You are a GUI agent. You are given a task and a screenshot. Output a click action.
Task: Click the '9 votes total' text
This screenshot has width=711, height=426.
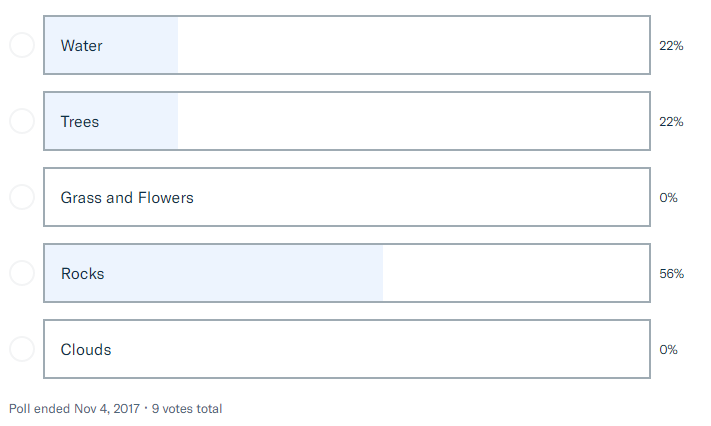[187, 409]
